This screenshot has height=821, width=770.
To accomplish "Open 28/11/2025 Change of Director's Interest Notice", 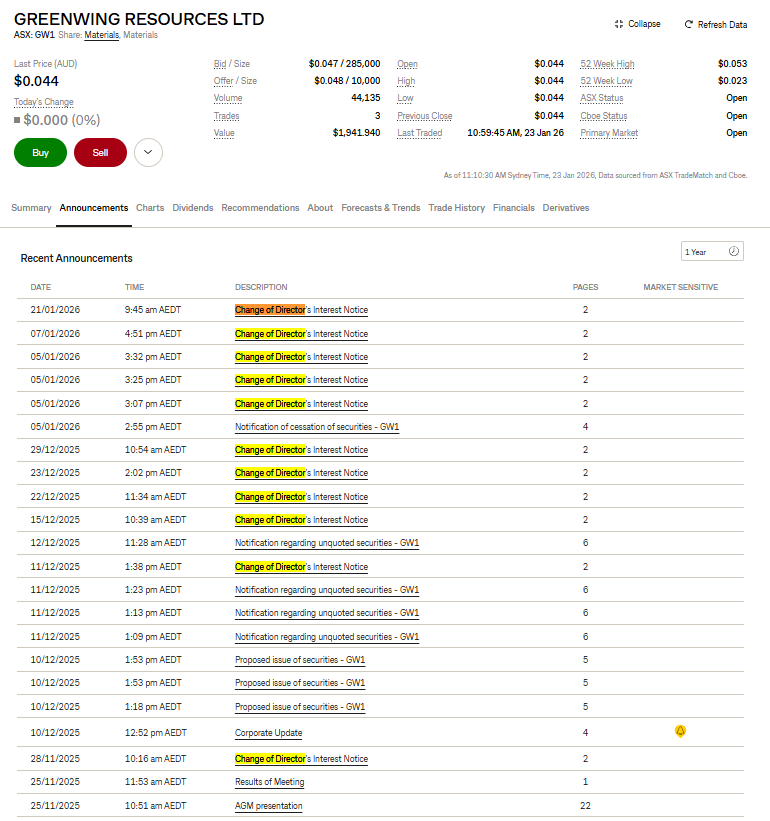I will 302,759.
